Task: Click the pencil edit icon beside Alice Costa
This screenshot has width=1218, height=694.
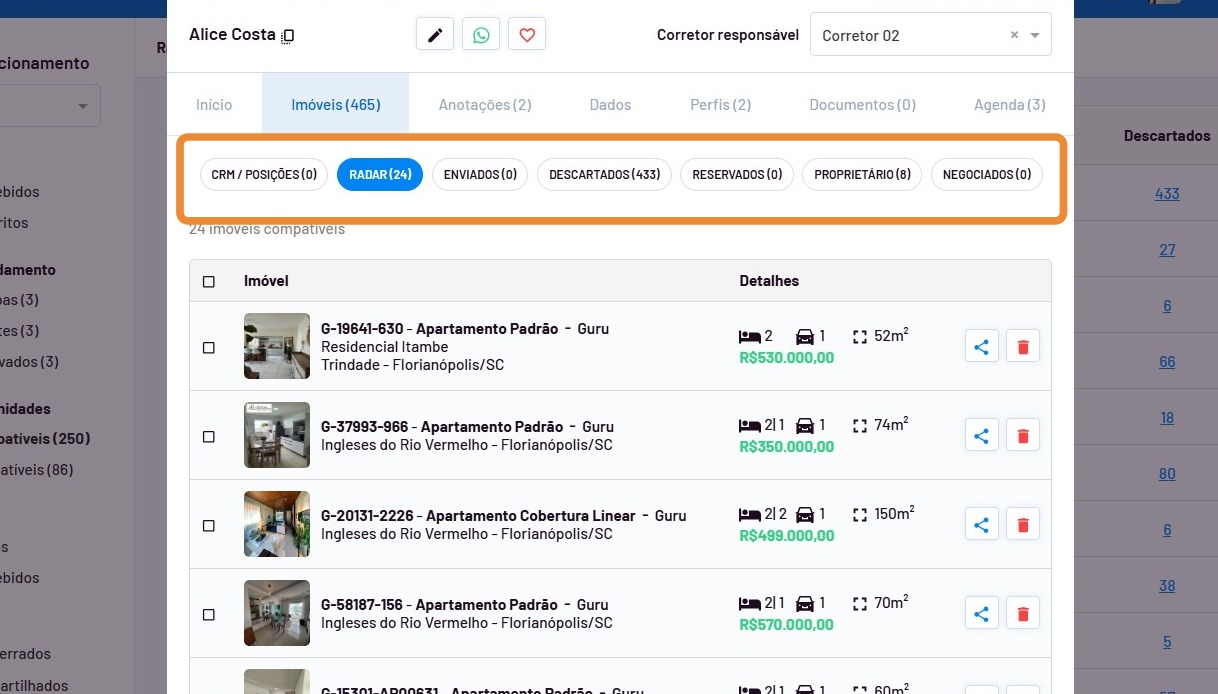Action: (435, 35)
